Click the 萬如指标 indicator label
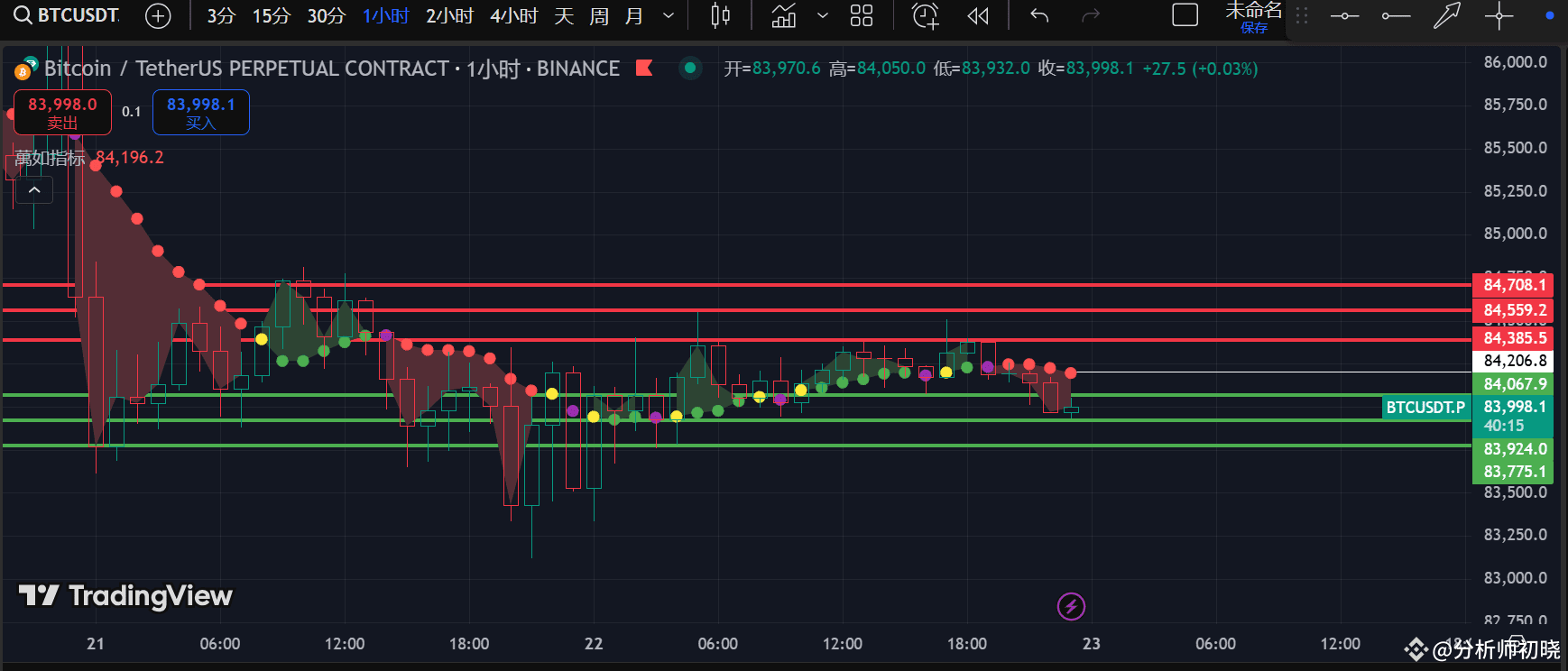This screenshot has height=671, width=1568. click(51, 158)
